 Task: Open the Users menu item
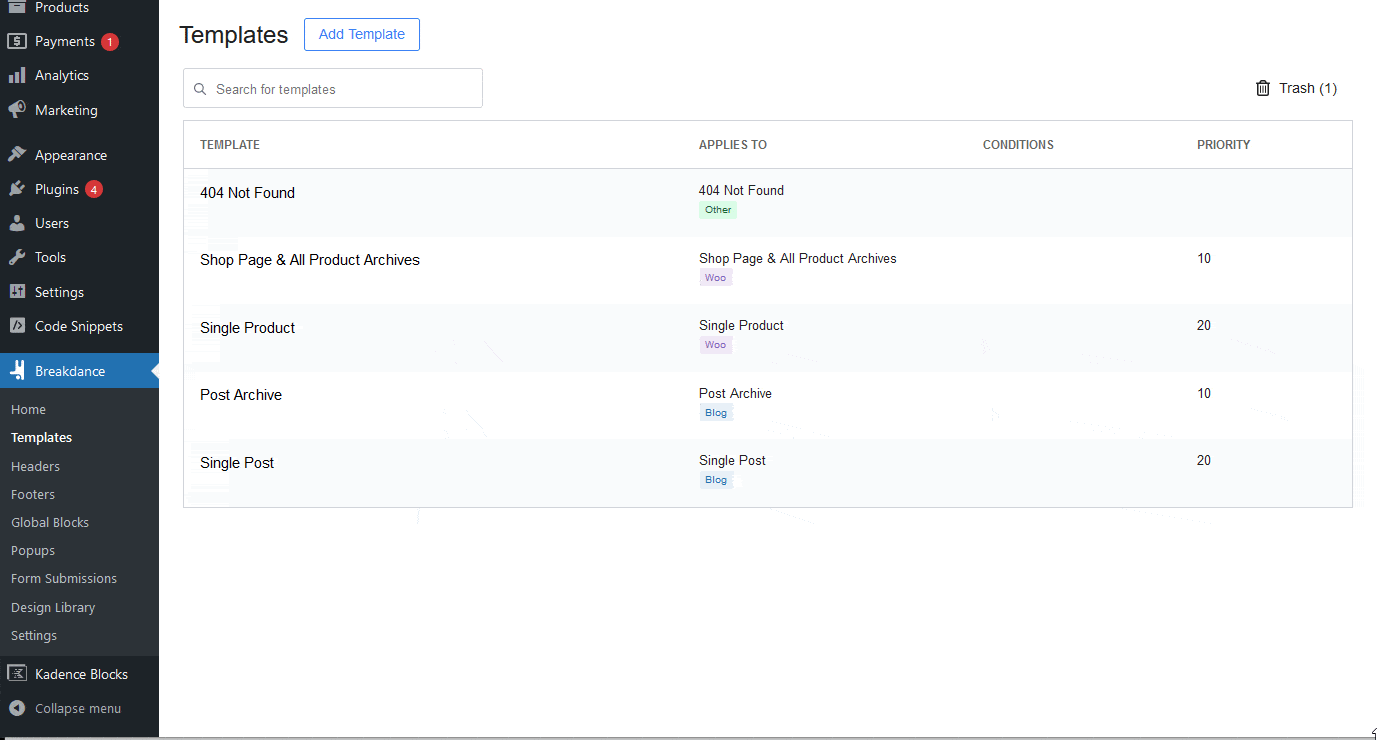tap(52, 223)
